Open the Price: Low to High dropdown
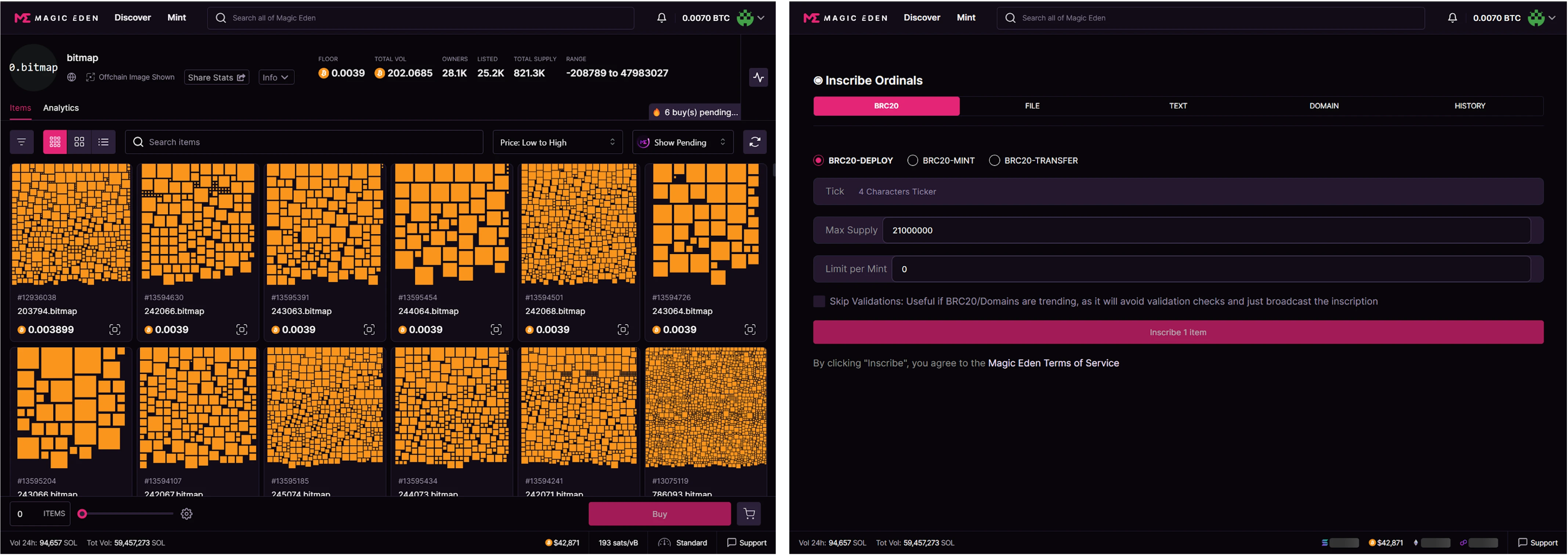 point(557,142)
